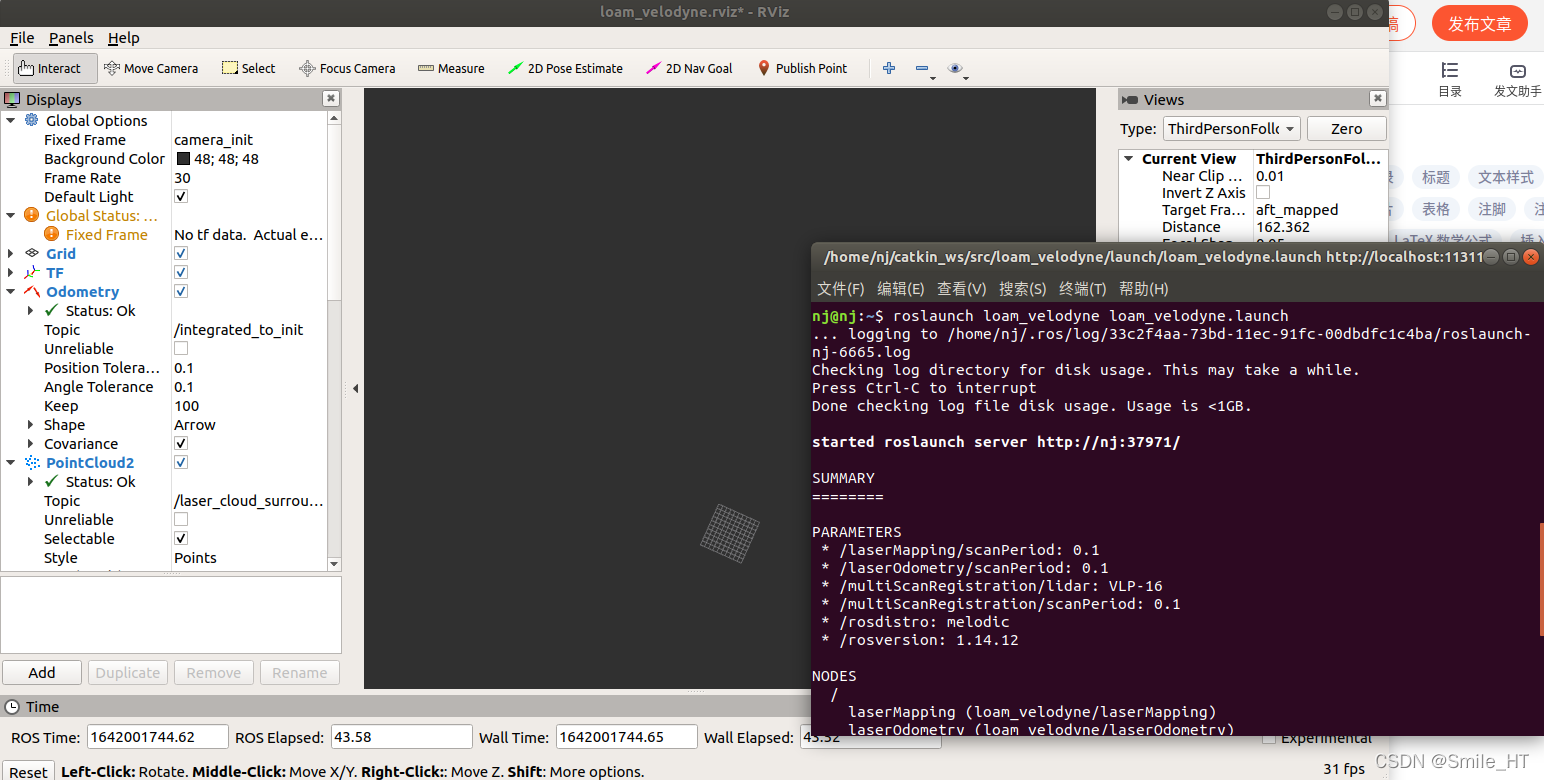Choose the Select tool

coord(248,68)
